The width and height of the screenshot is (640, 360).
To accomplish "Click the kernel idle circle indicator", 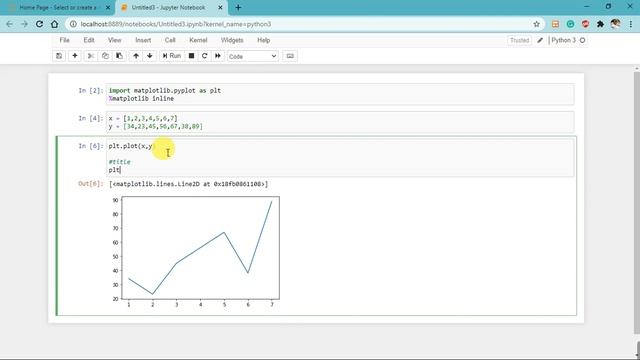I will pyautogui.click(x=582, y=40).
